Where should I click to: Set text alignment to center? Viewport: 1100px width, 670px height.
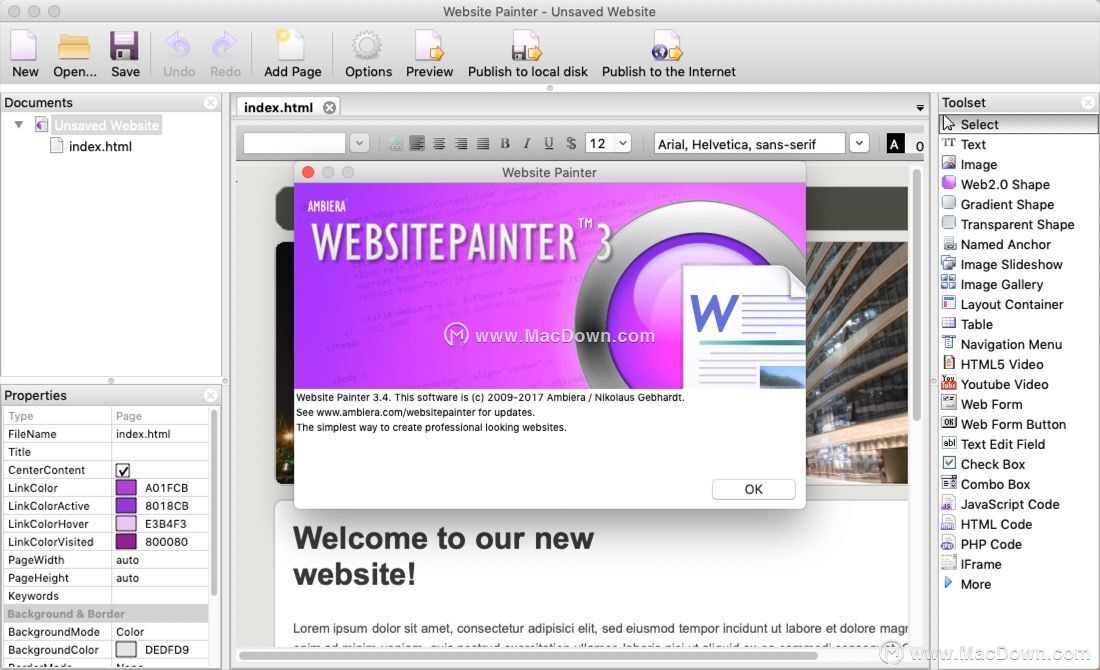click(x=438, y=143)
